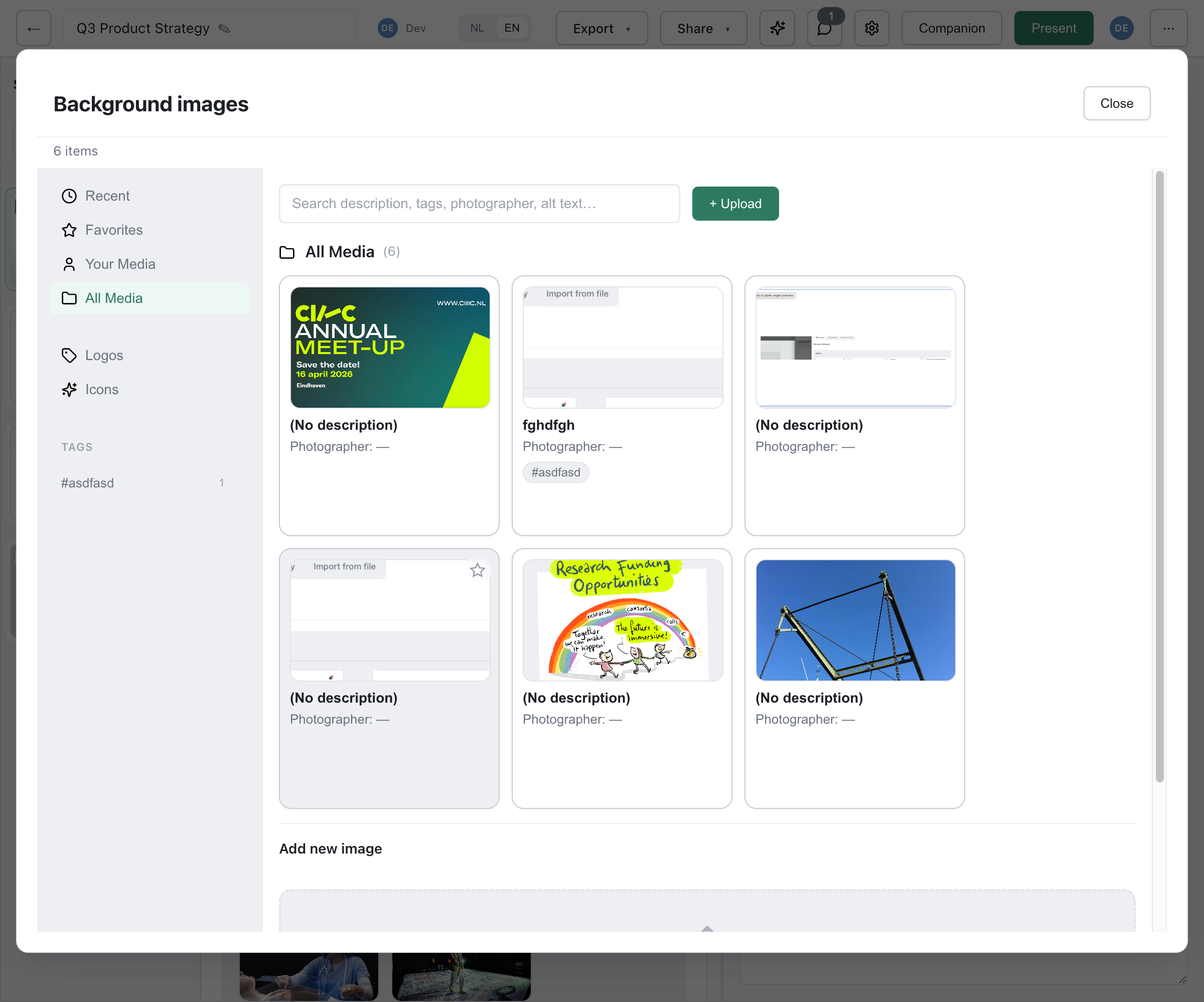The image size is (1204, 1002).
Task: Click the media search field
Action: (479, 204)
